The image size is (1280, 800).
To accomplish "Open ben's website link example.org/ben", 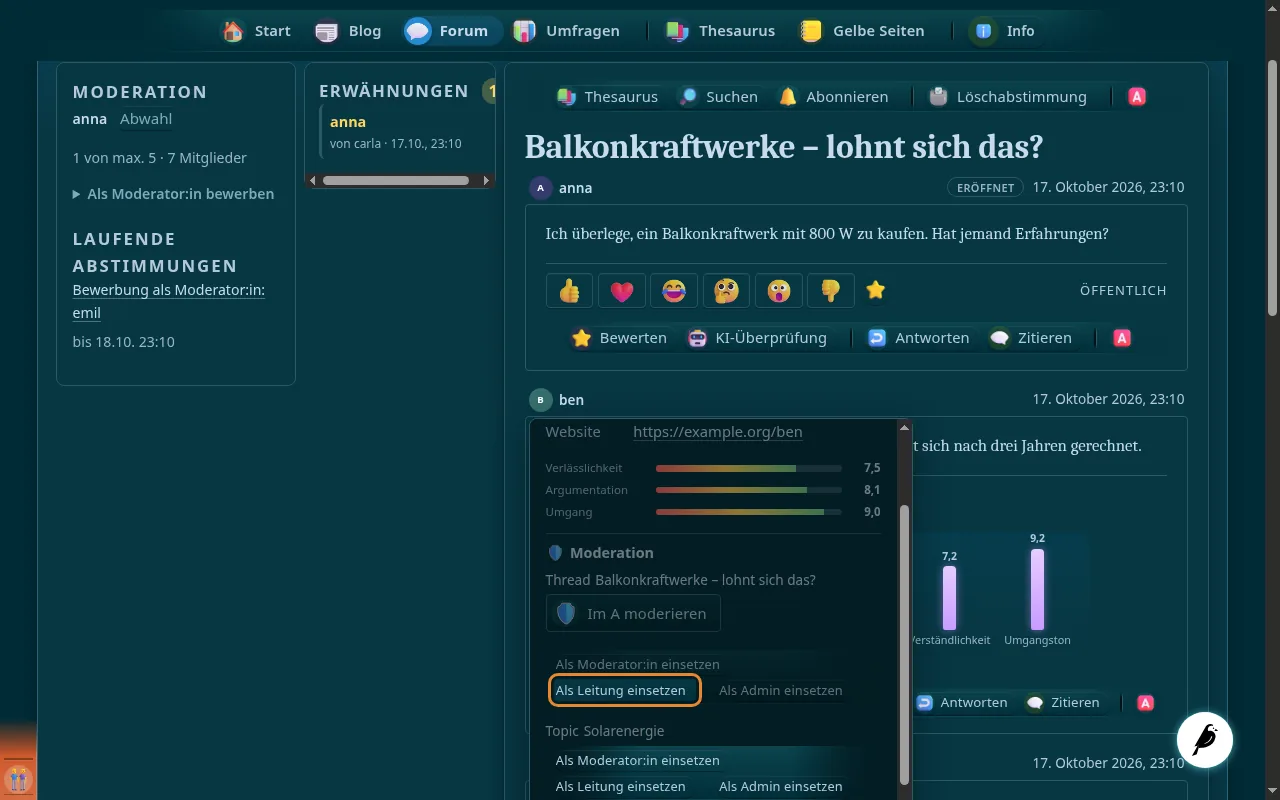I will coord(718,432).
